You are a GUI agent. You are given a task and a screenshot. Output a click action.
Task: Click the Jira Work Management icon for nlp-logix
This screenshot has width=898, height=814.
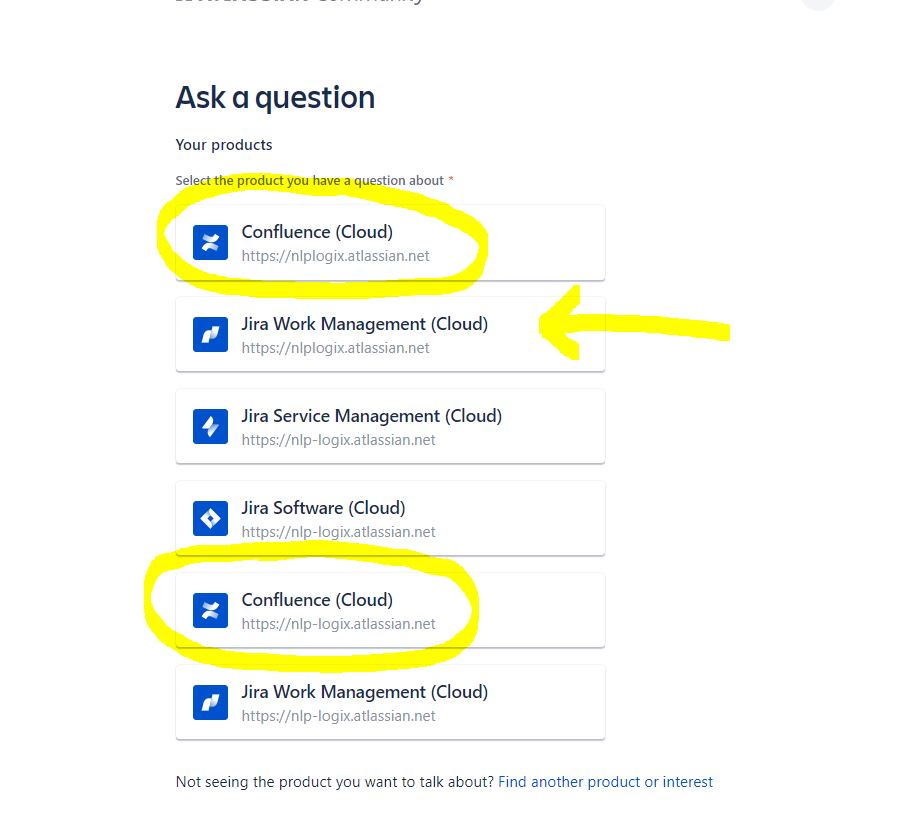210,702
